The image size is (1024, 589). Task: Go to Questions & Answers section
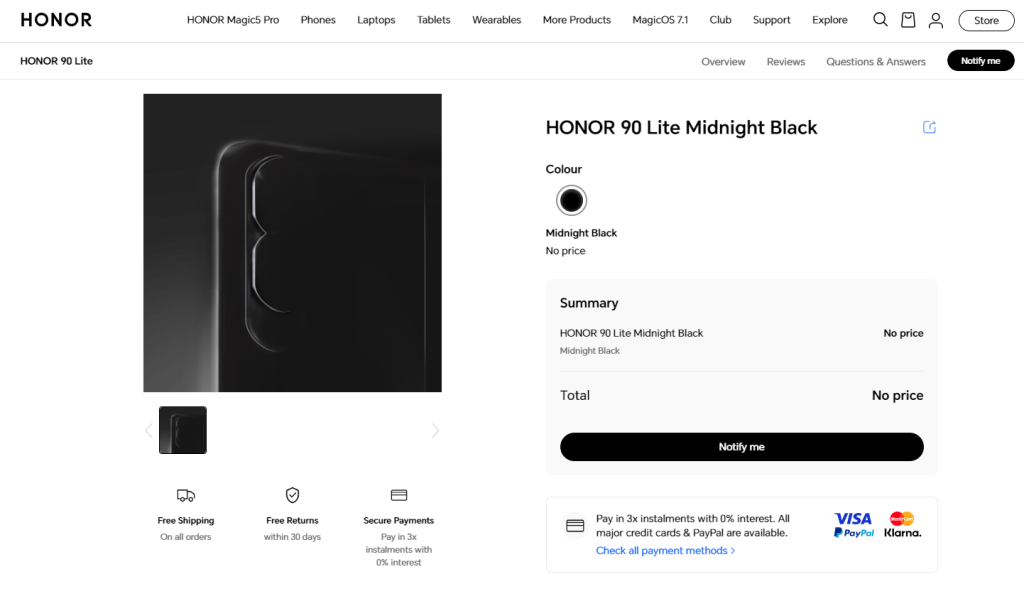click(x=876, y=61)
